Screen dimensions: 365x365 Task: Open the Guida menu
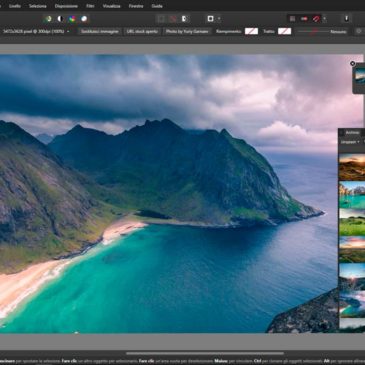click(157, 6)
